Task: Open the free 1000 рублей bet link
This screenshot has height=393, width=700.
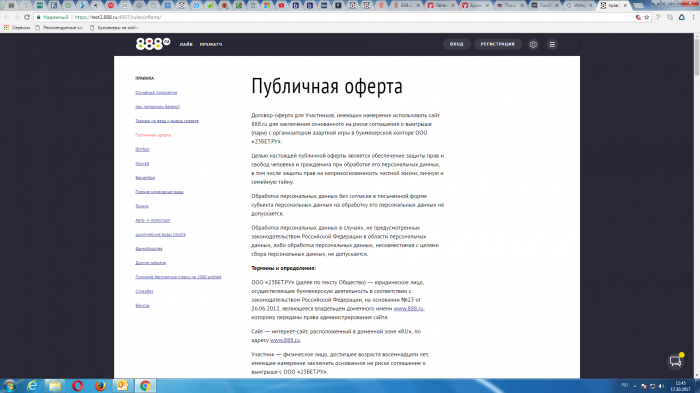Action: 178,277
